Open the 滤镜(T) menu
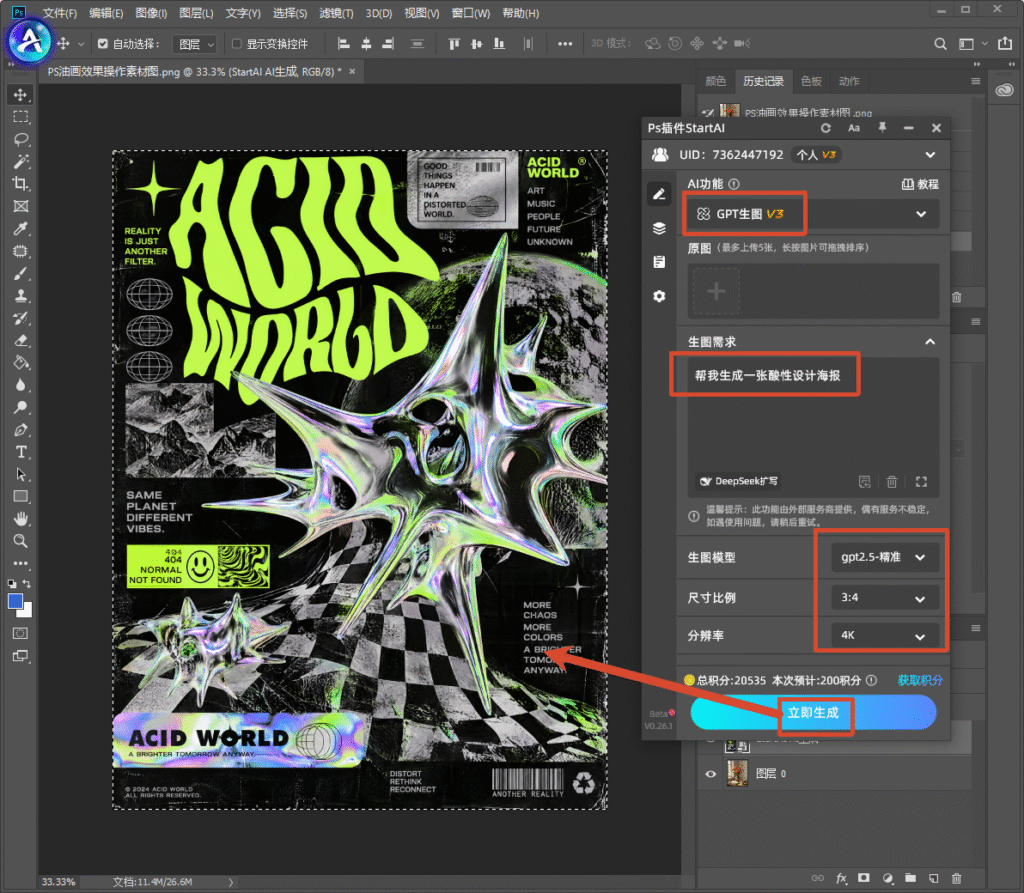Image resolution: width=1024 pixels, height=893 pixels. [336, 13]
